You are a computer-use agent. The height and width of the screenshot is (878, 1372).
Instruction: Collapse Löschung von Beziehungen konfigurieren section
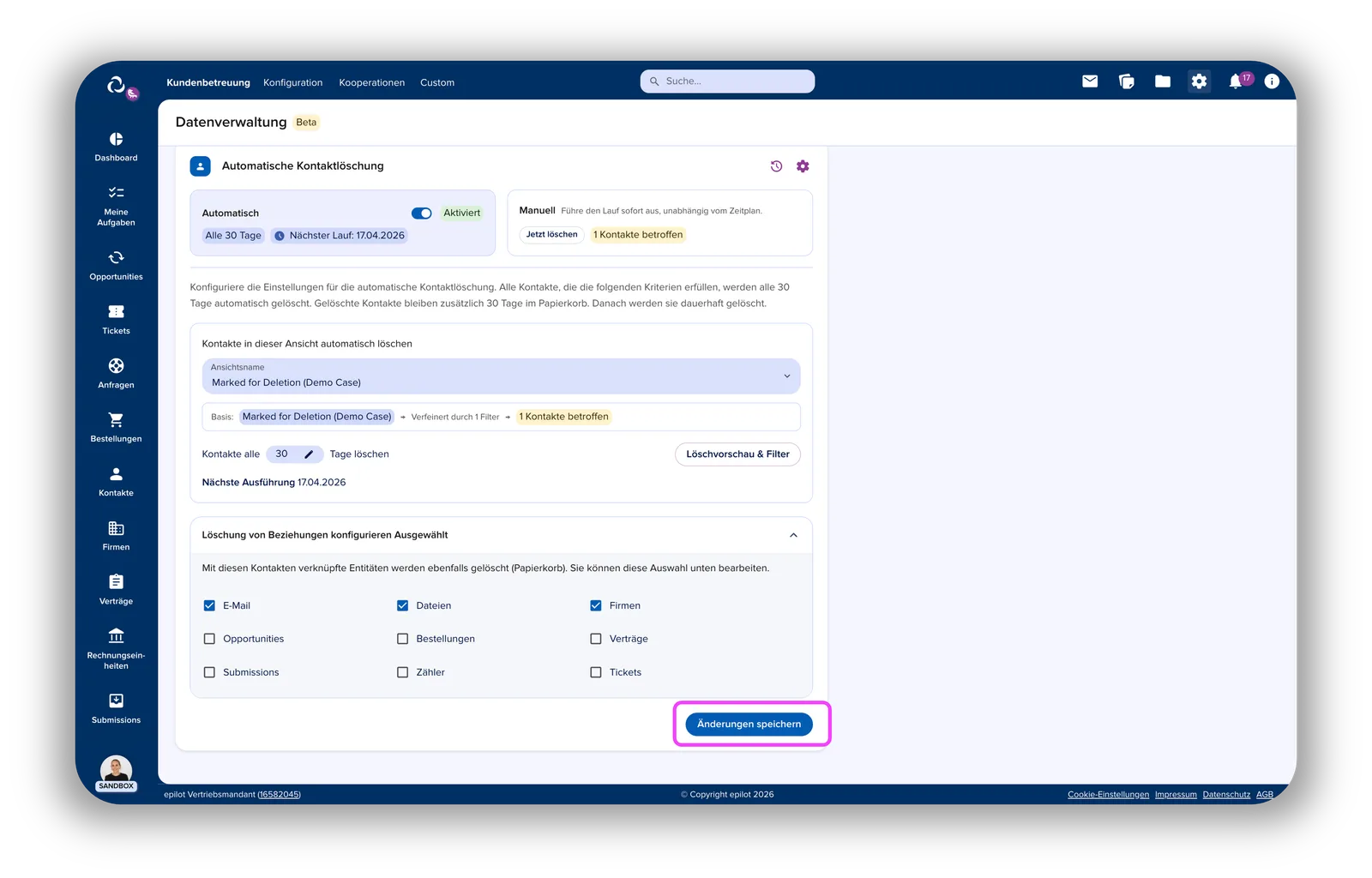[793, 535]
